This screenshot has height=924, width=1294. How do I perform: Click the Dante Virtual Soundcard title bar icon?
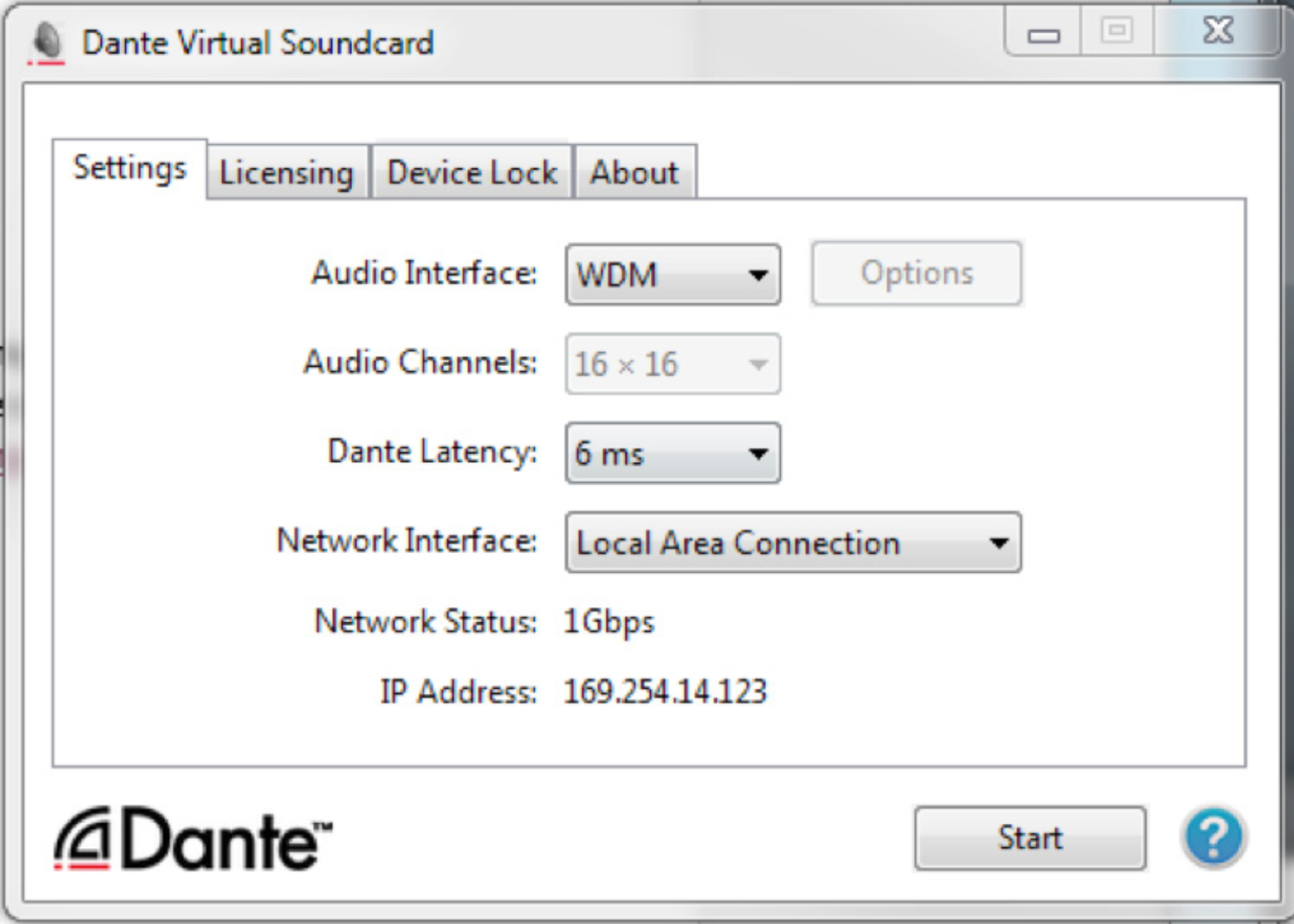(x=48, y=42)
